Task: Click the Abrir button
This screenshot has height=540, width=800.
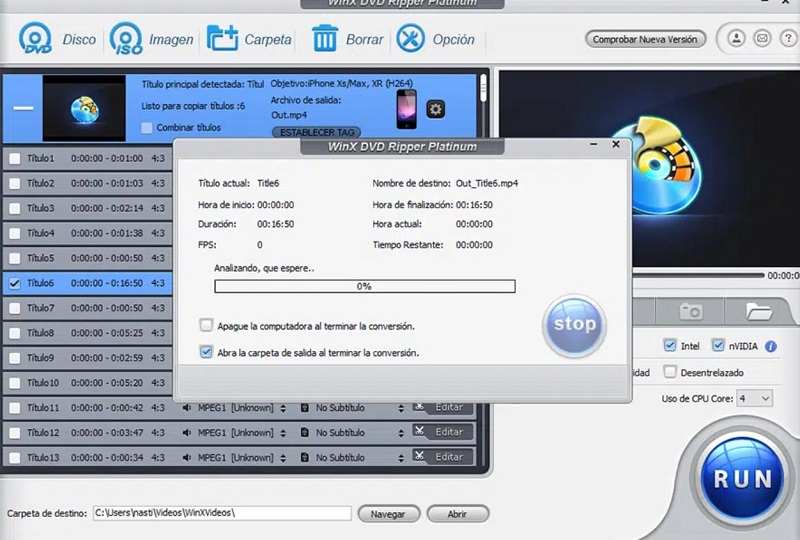Action: tap(457, 514)
